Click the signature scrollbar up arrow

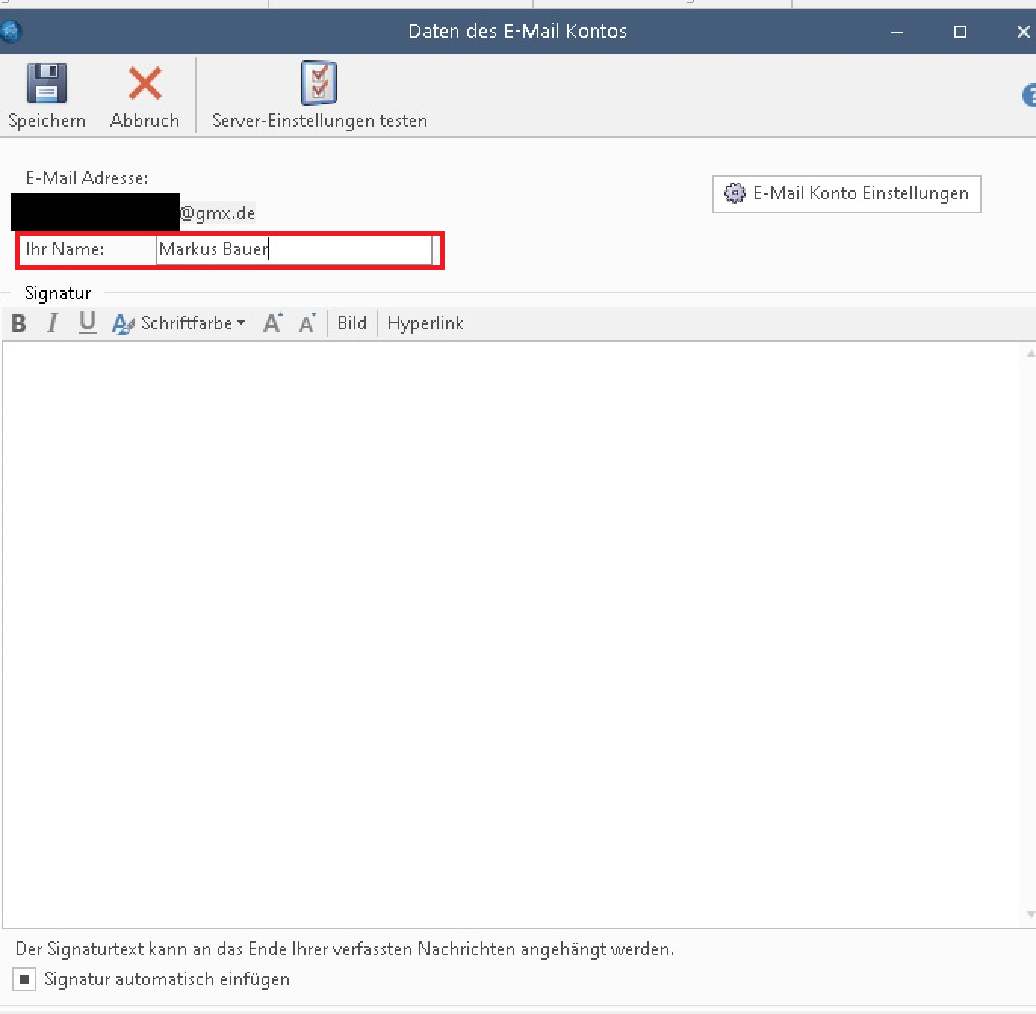click(1030, 353)
